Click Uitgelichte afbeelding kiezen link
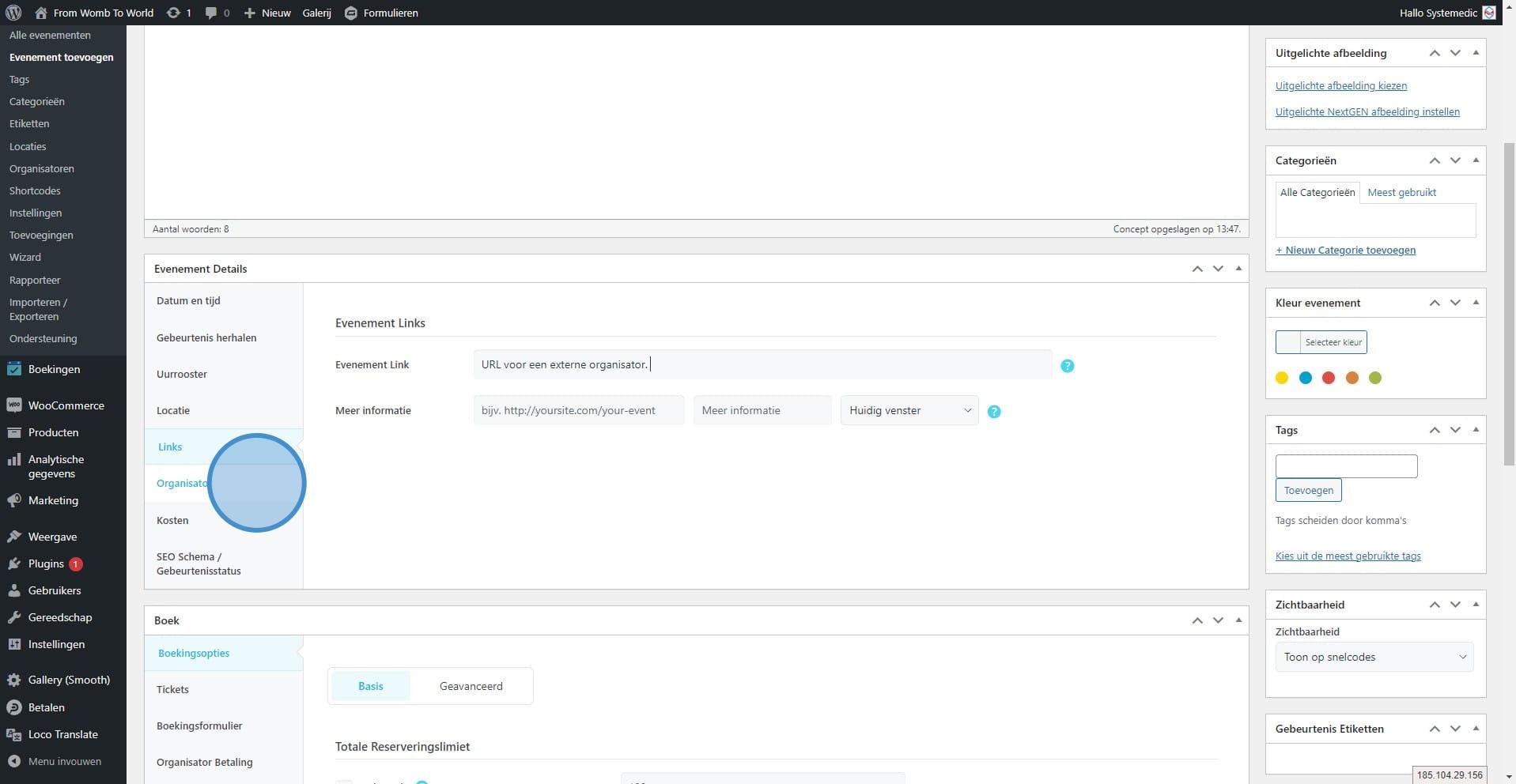 point(1340,85)
